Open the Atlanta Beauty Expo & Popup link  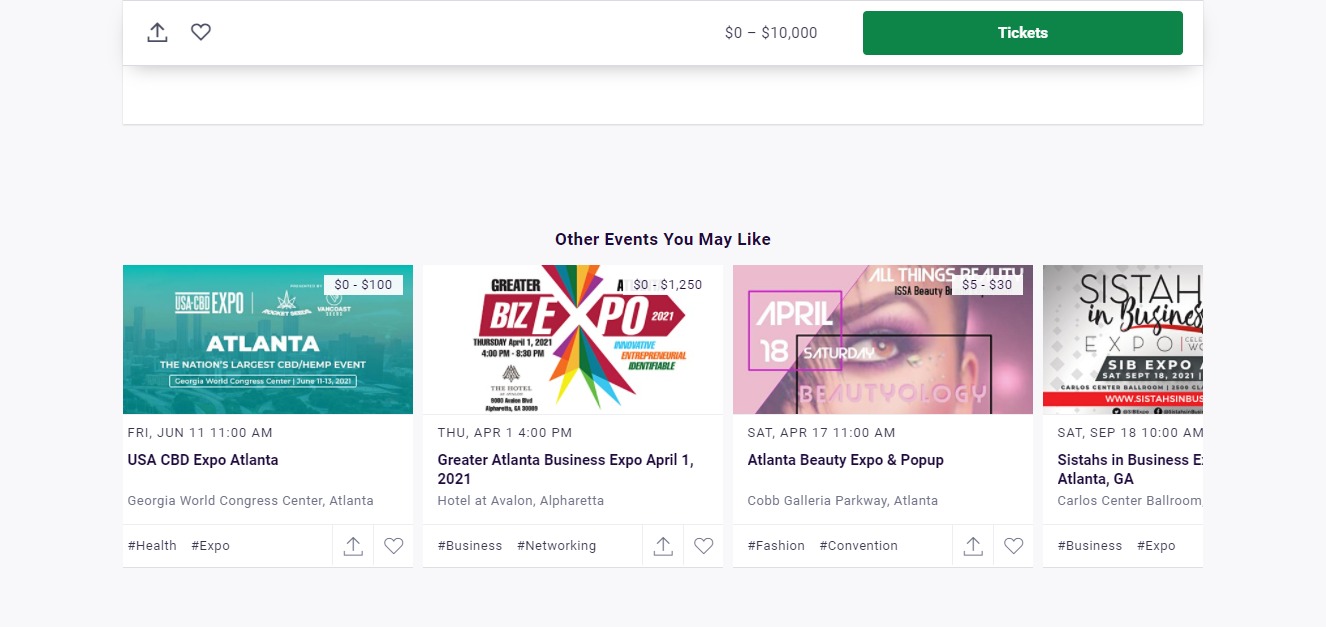(x=845, y=460)
